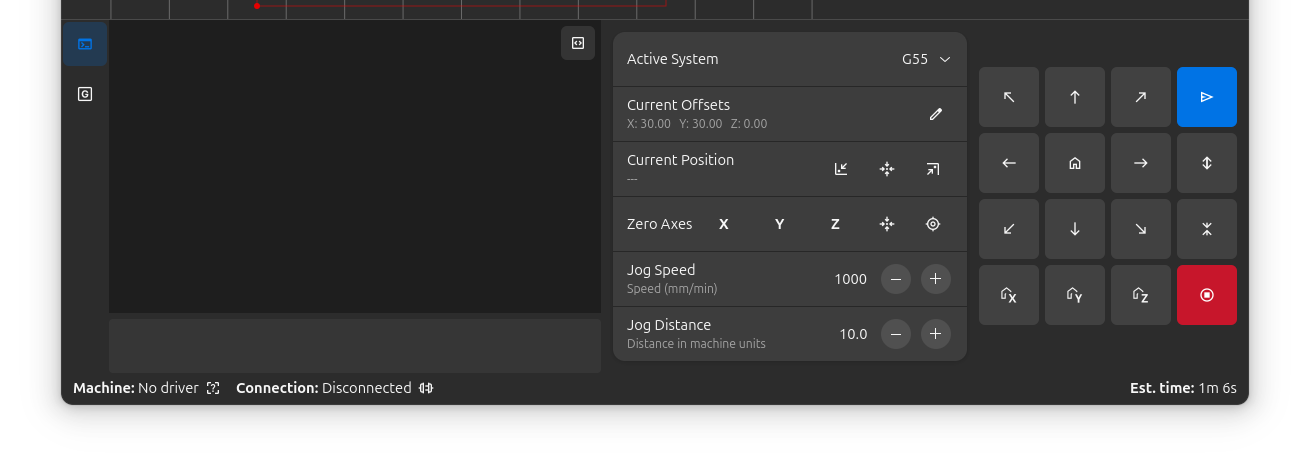Switch to the G-code tab in sidebar

point(85,94)
